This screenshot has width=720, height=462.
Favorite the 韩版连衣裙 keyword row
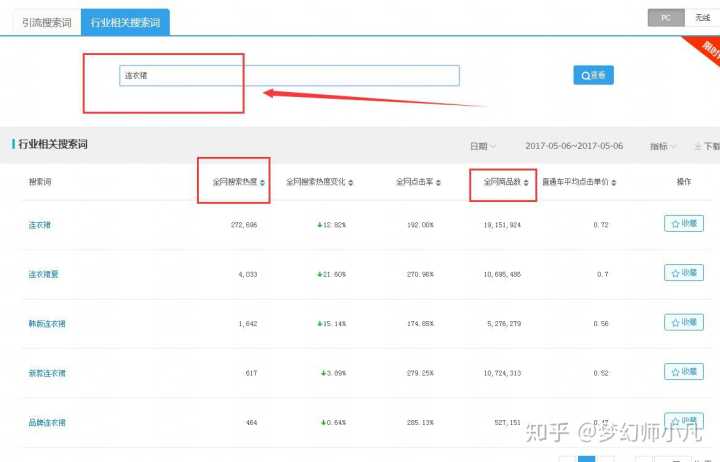[684, 323]
